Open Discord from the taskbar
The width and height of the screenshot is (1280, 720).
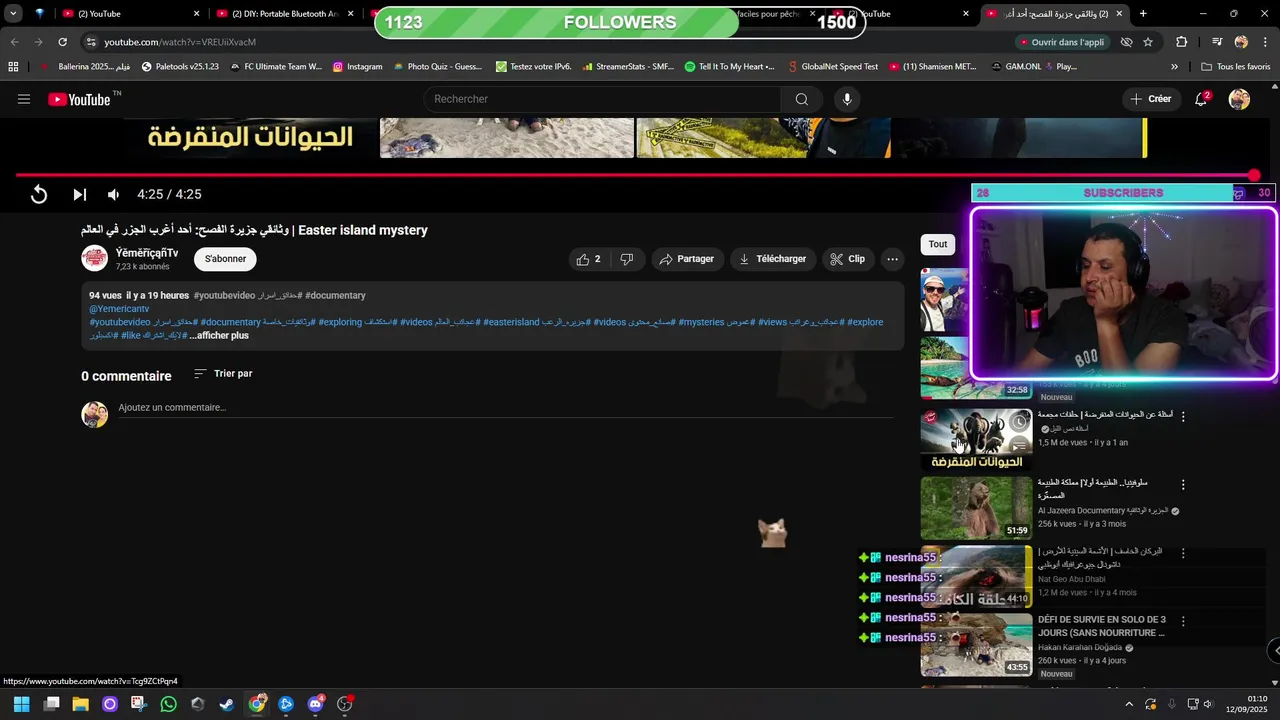315,704
